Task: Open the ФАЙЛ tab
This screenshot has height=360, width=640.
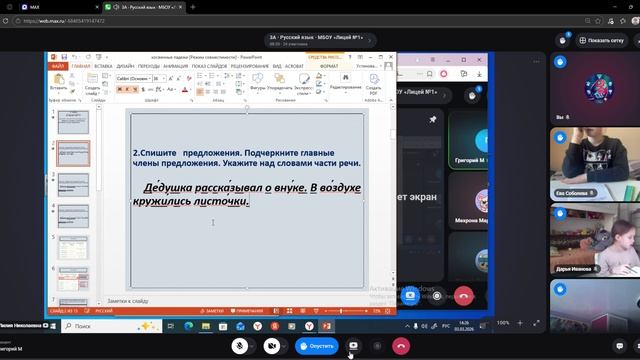Action: point(58,66)
